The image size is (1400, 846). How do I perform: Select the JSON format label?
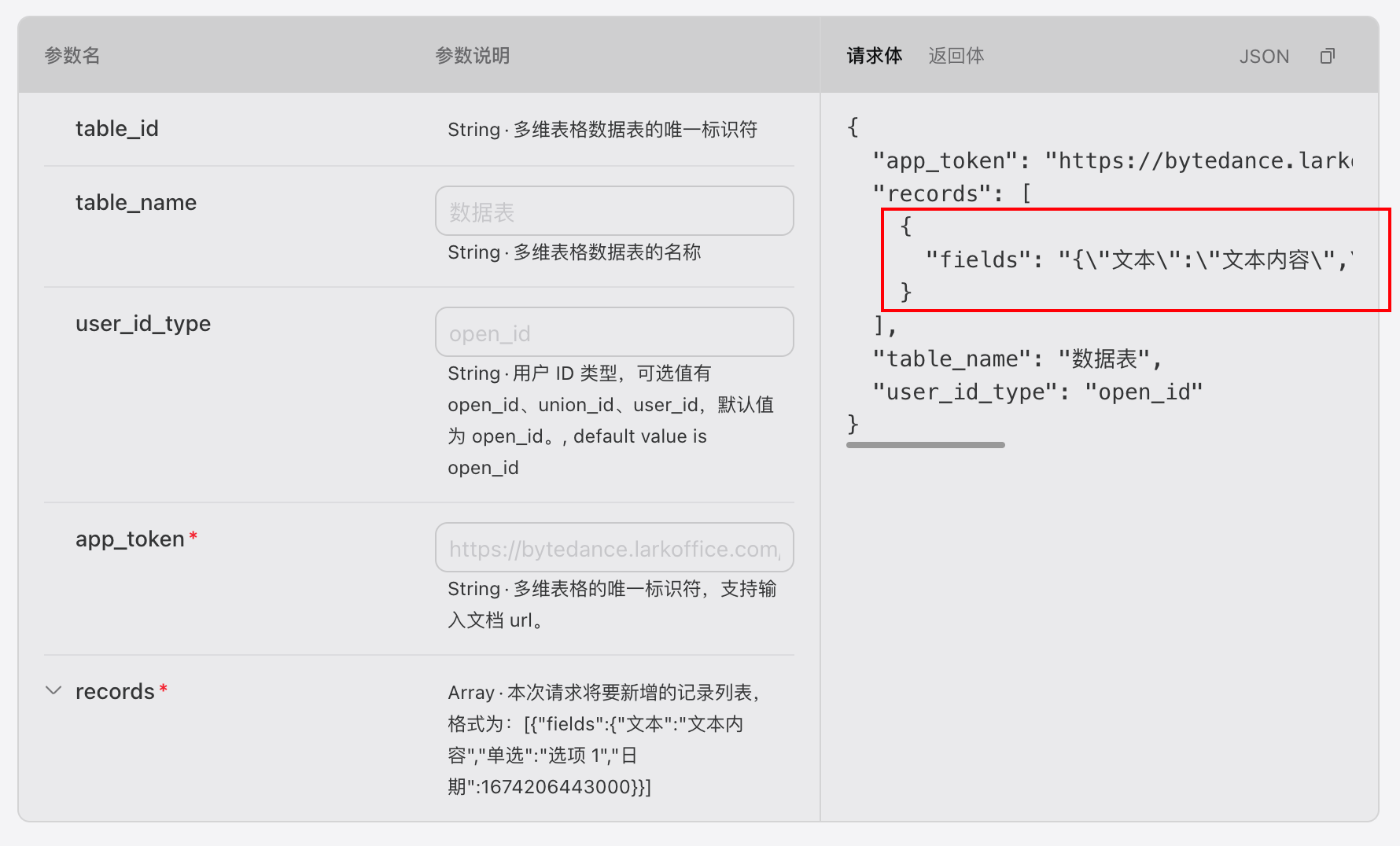tap(1264, 57)
